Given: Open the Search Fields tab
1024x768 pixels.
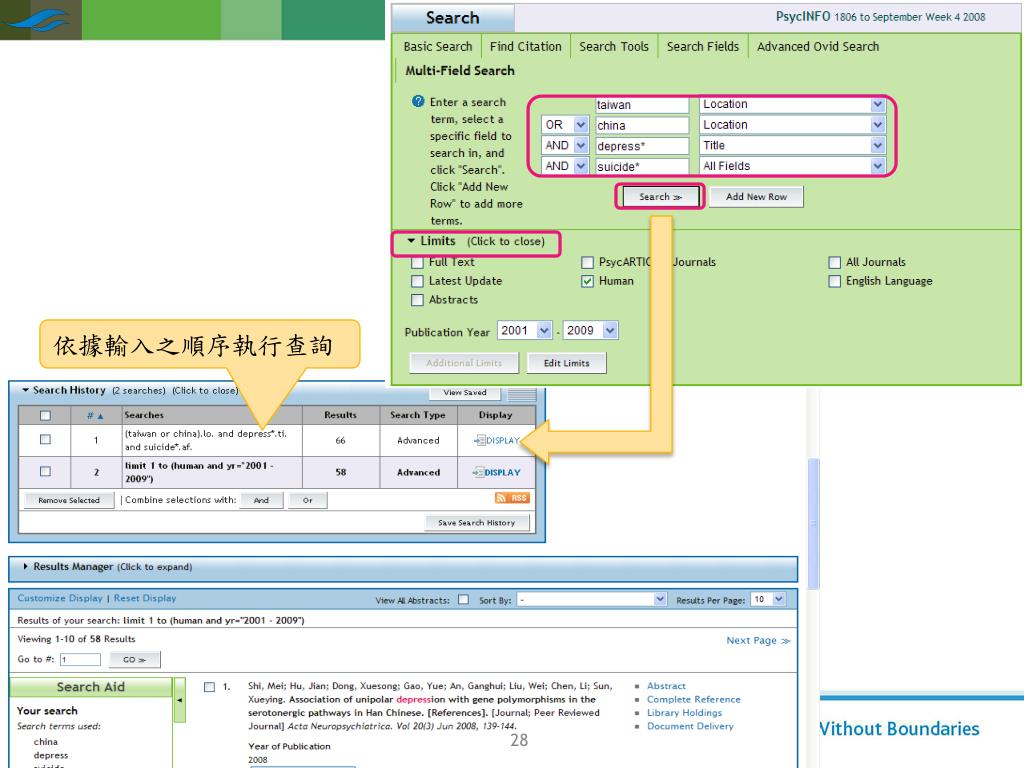Looking at the screenshot, I should click(x=703, y=46).
